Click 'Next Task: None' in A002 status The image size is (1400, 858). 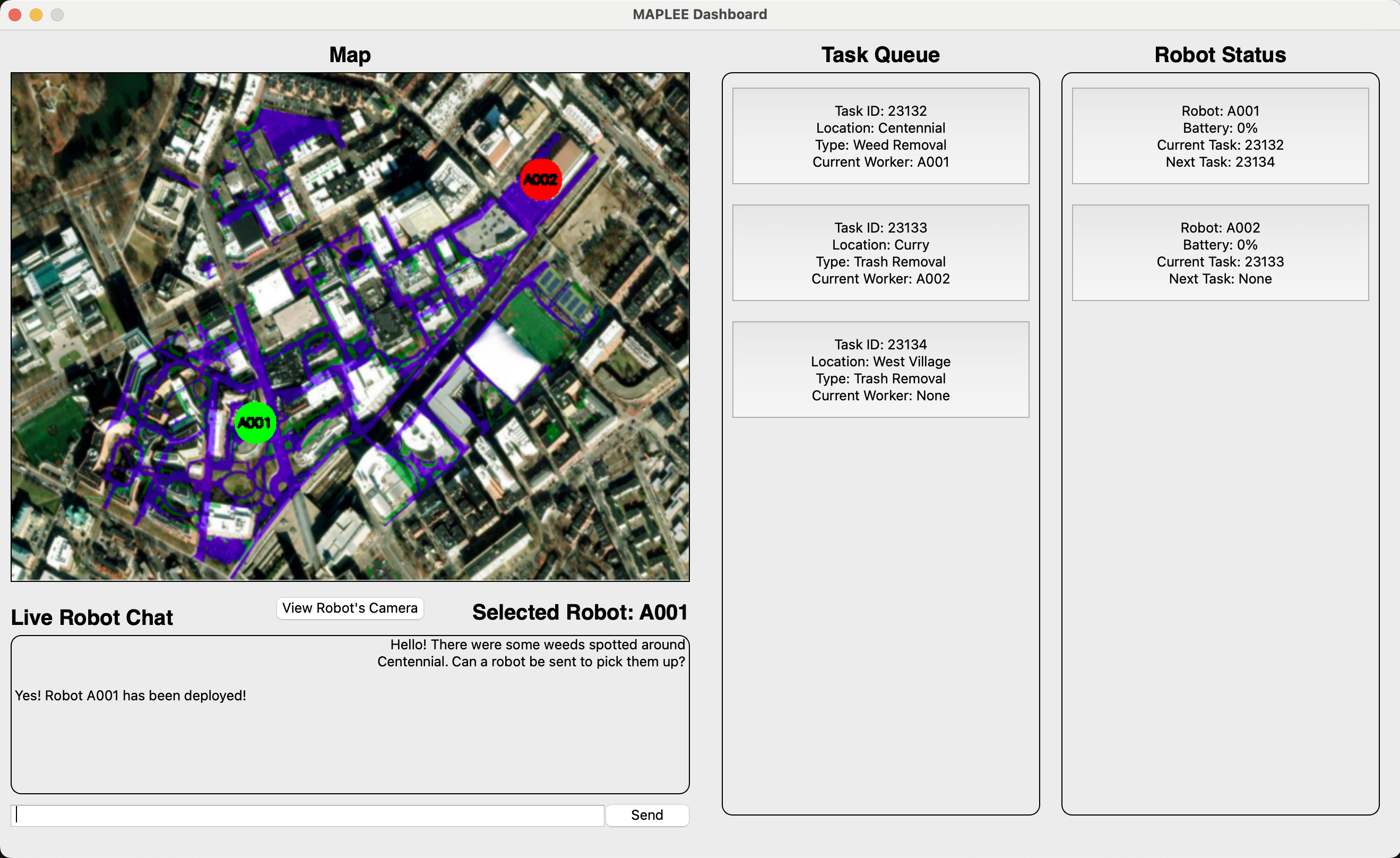[1221, 279]
